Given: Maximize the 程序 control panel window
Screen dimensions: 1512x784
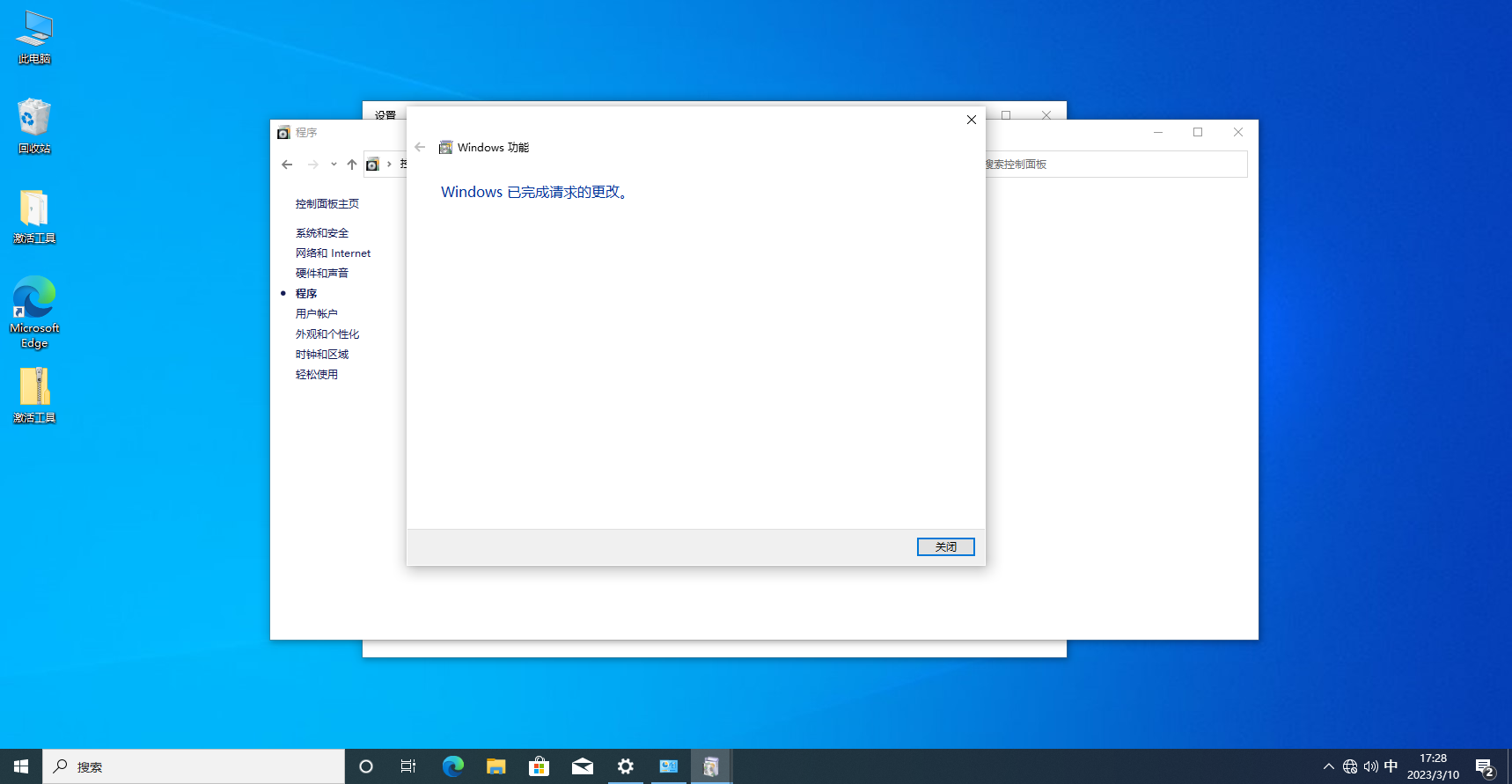Looking at the screenshot, I should [x=1198, y=132].
